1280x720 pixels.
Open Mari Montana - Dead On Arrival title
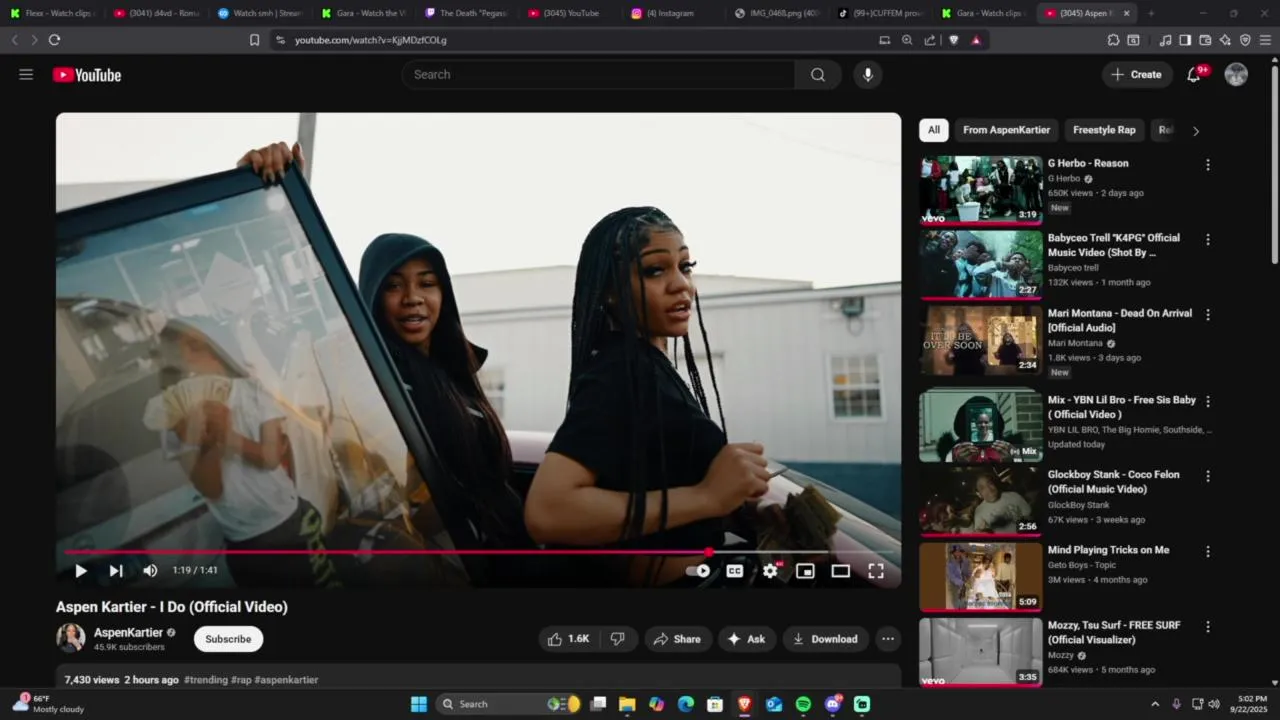[x=1119, y=320]
